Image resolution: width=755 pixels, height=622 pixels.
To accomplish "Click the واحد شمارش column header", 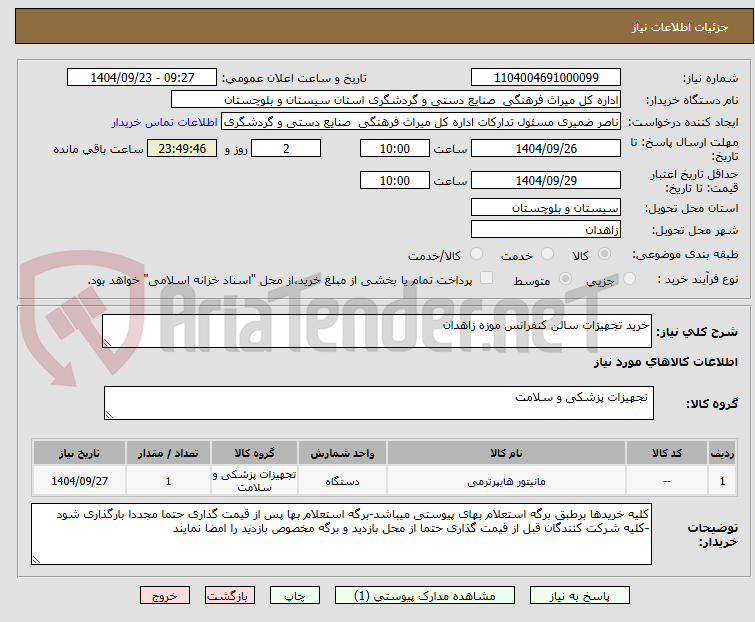I will click(x=342, y=453).
